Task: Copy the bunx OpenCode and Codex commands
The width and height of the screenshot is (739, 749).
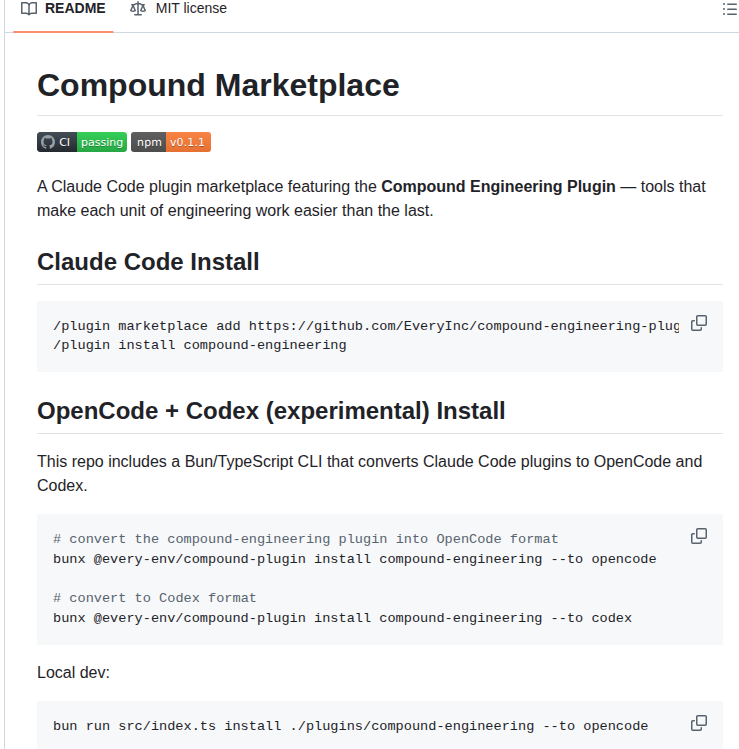Action: coord(699,536)
